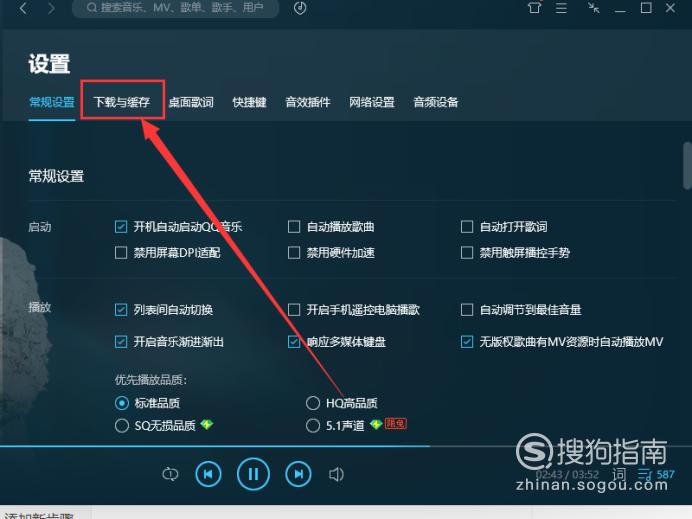Uncheck 开机自动启动QQ音乐
The image size is (692, 519).
121,227
